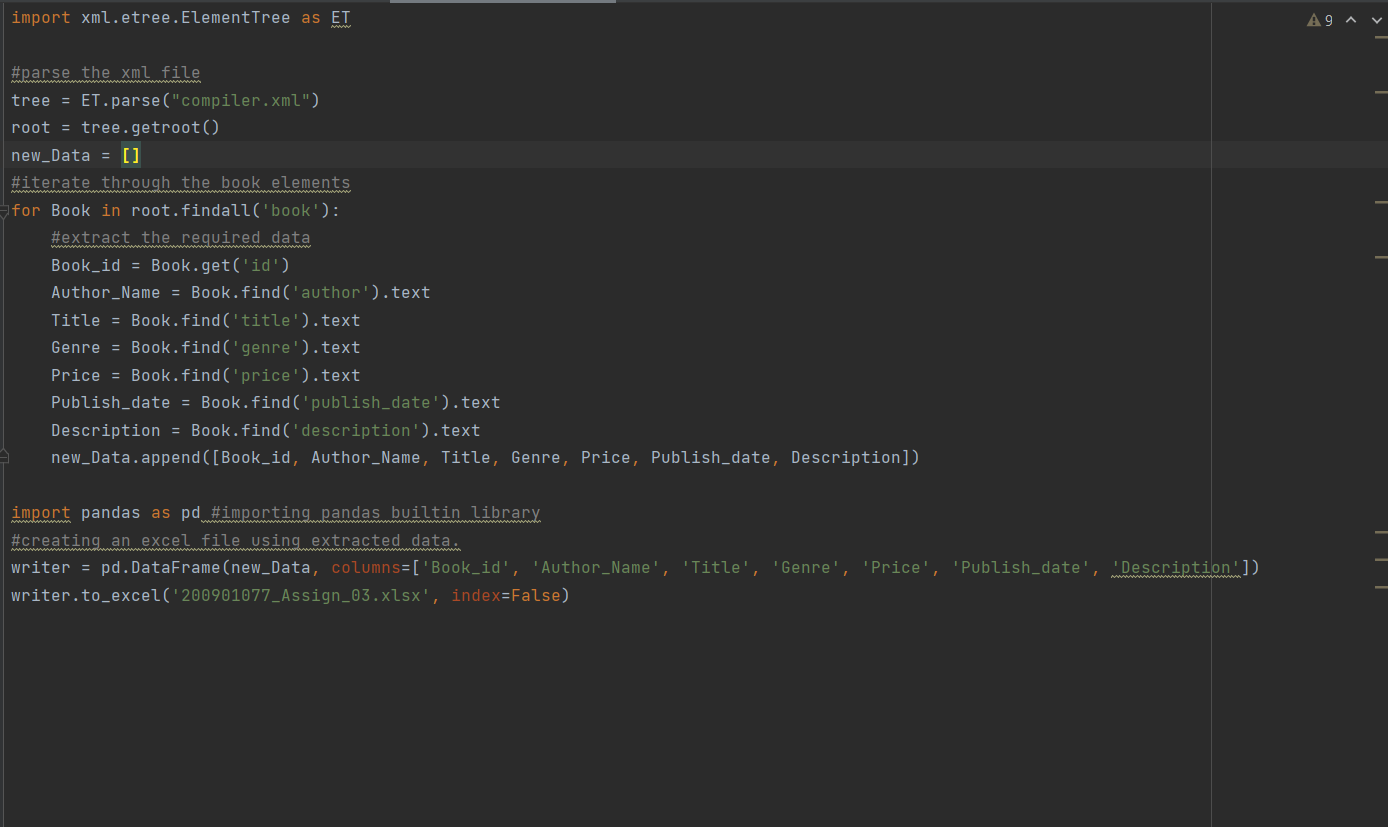The image size is (1388, 827).
Task: Click the underlined import keyword before pandas
Action: pyautogui.click(x=40, y=512)
